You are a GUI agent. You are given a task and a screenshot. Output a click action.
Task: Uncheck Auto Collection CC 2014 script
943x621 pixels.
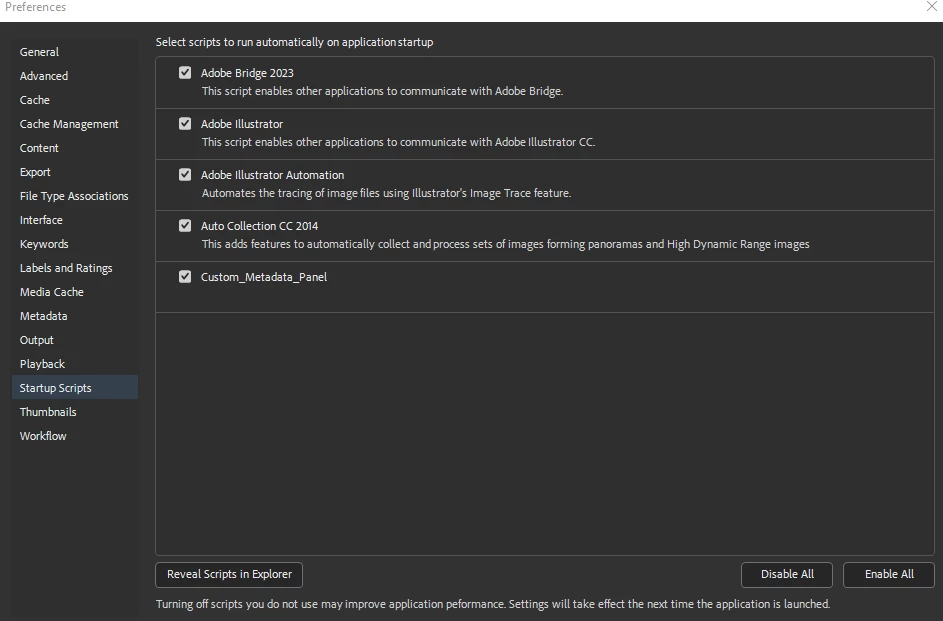point(185,226)
